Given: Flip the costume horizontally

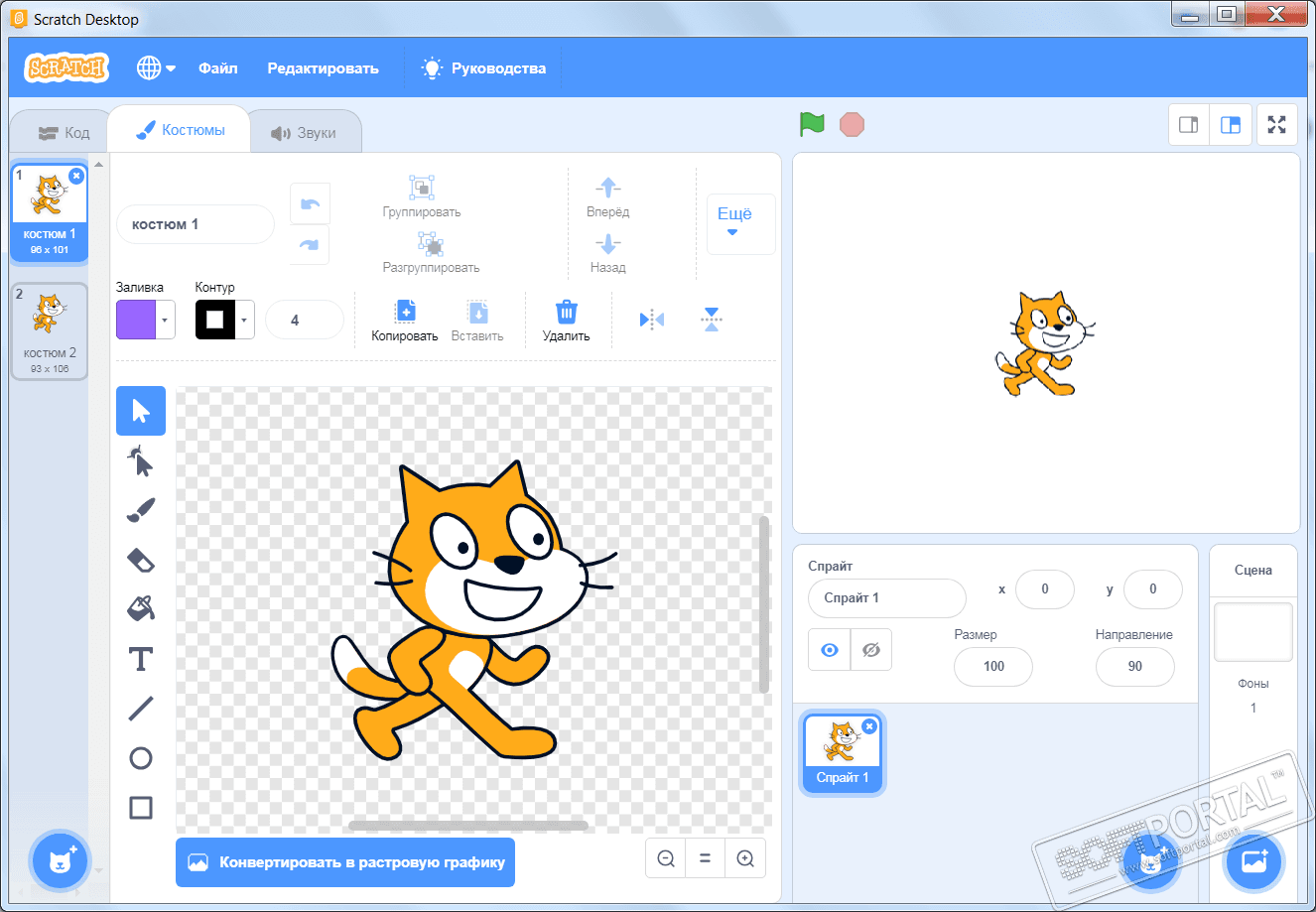Looking at the screenshot, I should [x=652, y=320].
